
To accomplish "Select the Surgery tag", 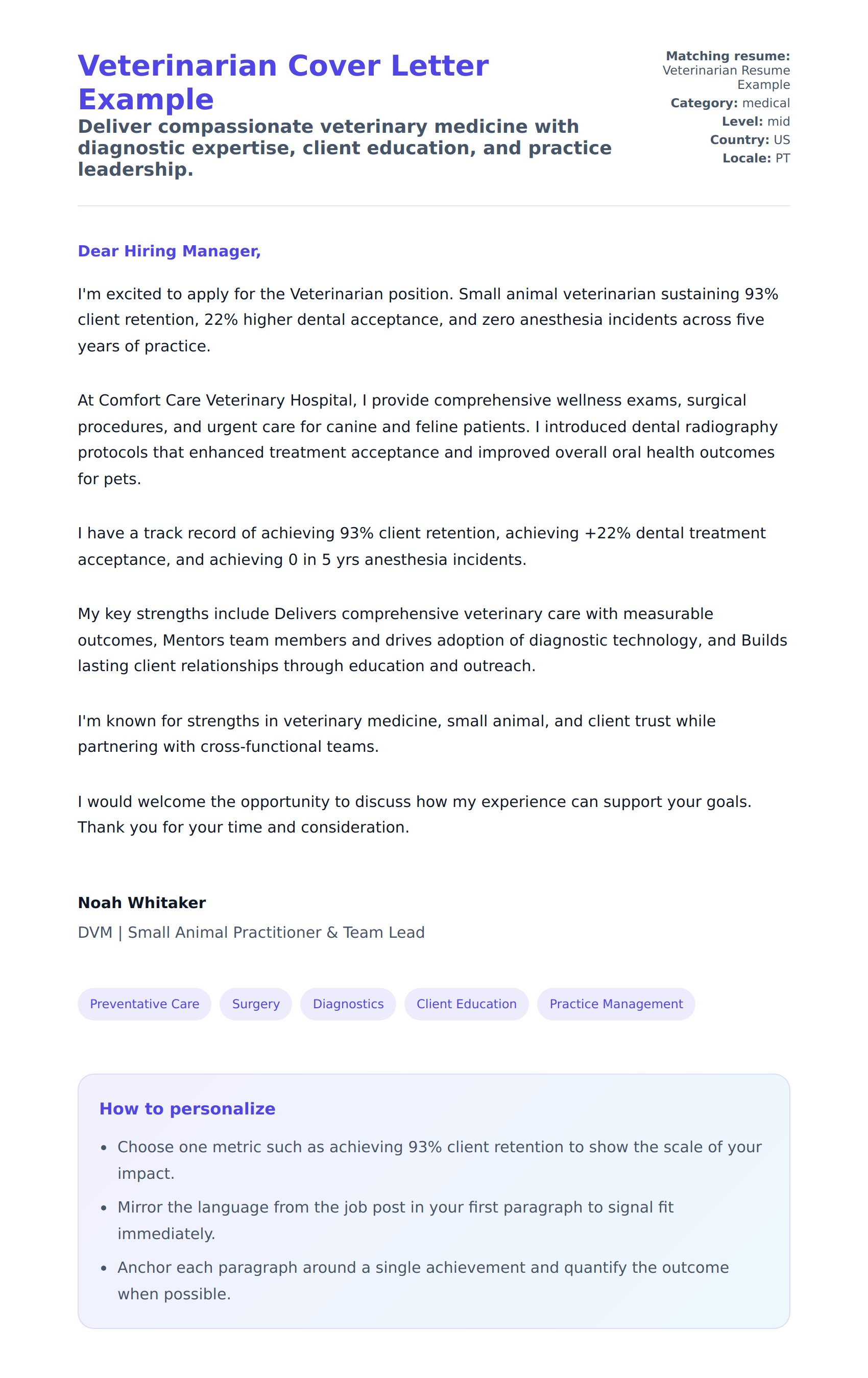I will point(256,1004).
